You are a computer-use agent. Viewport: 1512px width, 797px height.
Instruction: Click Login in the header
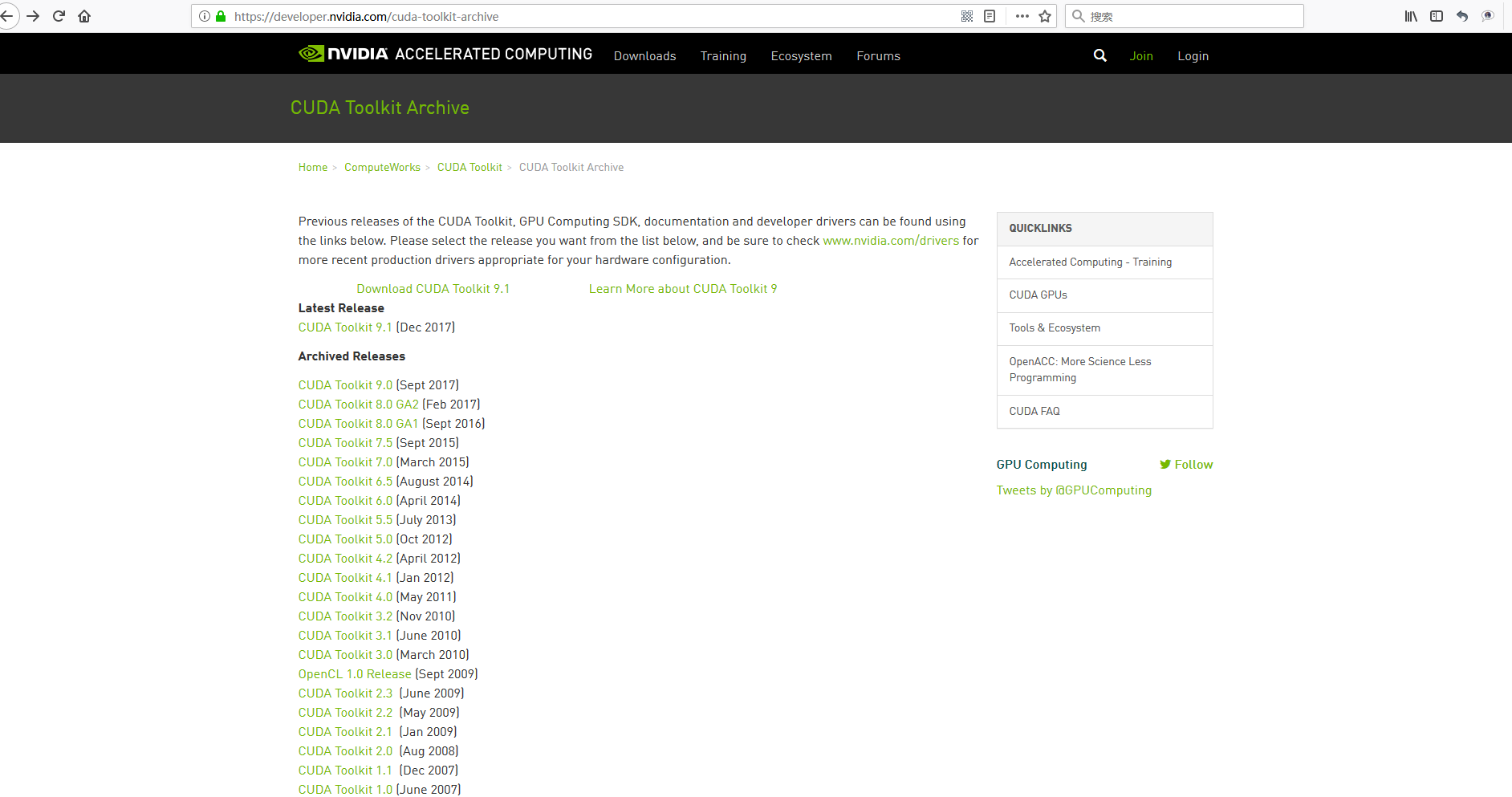pyautogui.click(x=1193, y=56)
